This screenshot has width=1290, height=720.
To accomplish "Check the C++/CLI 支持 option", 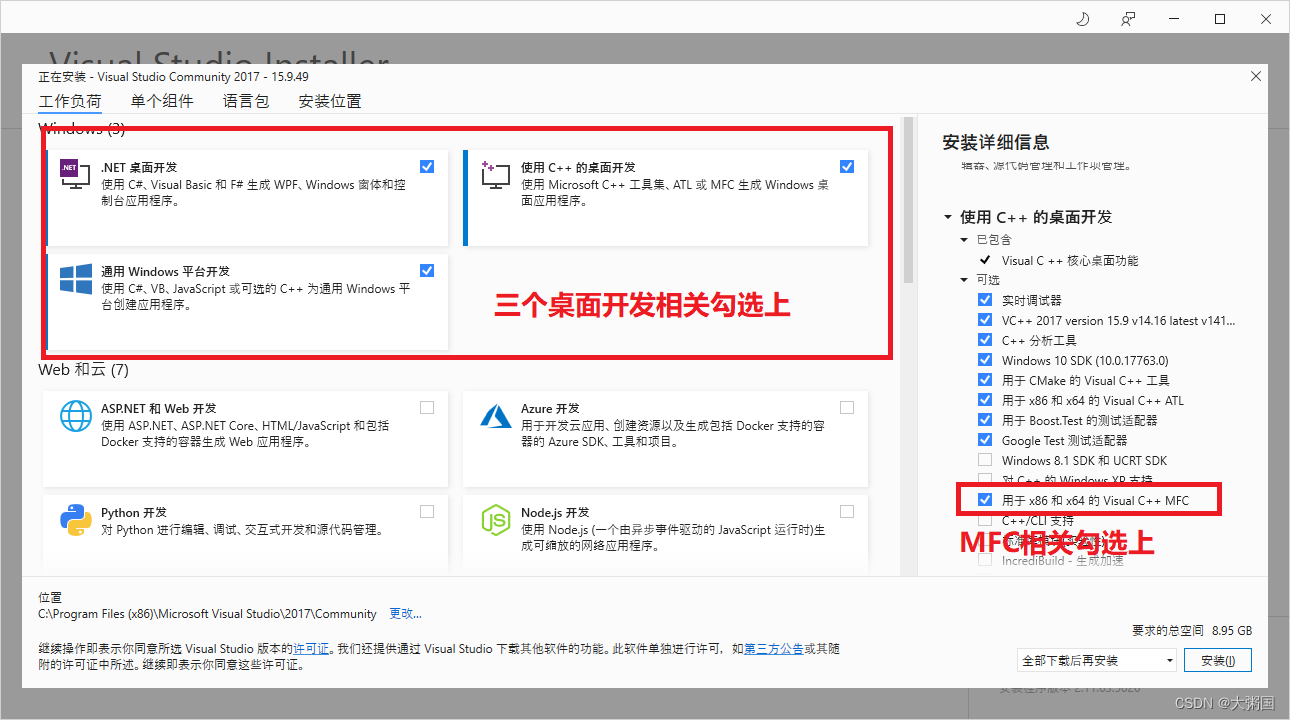I will 985,520.
